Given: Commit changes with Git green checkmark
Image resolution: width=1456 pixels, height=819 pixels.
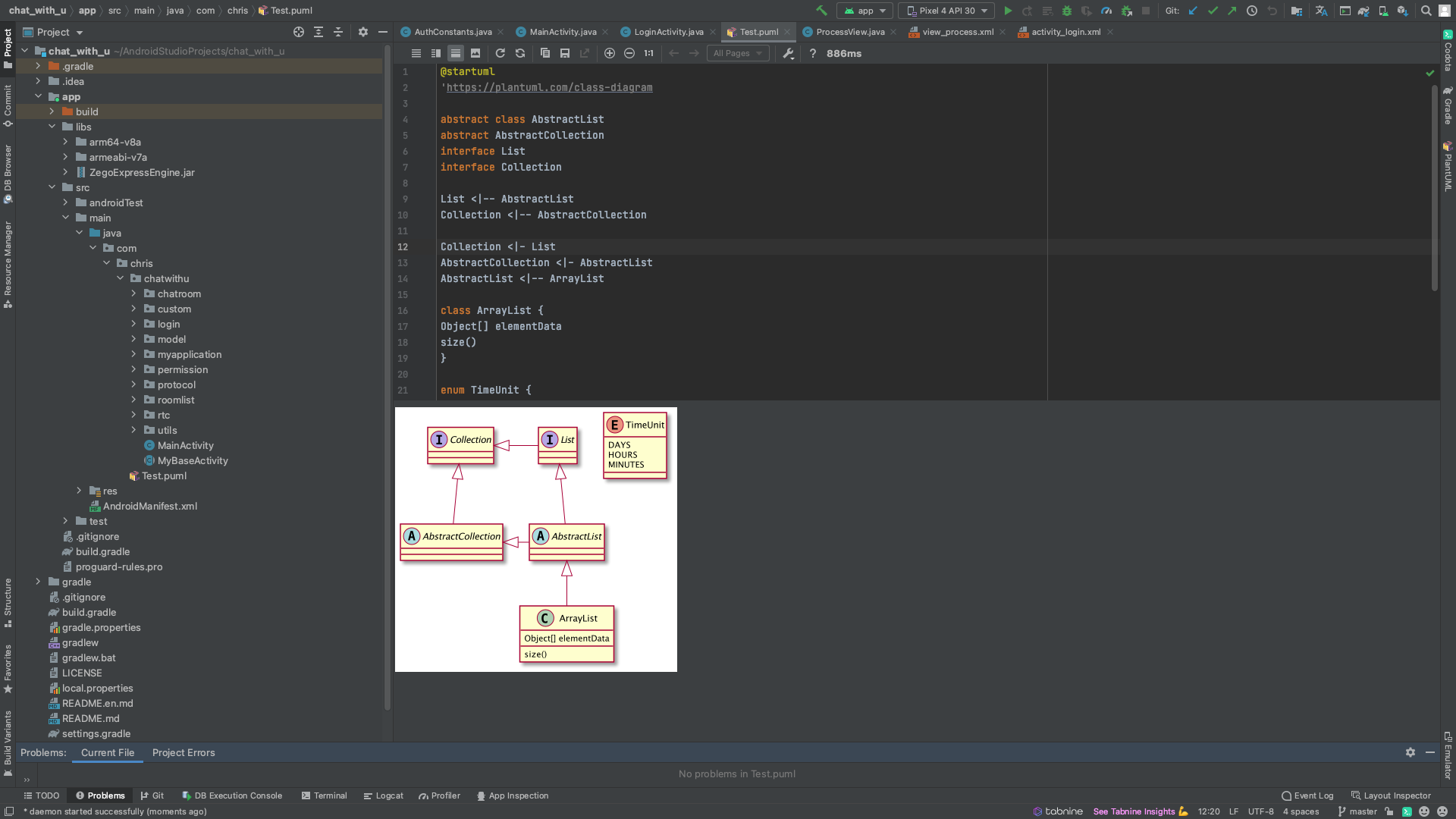Looking at the screenshot, I should [1213, 11].
